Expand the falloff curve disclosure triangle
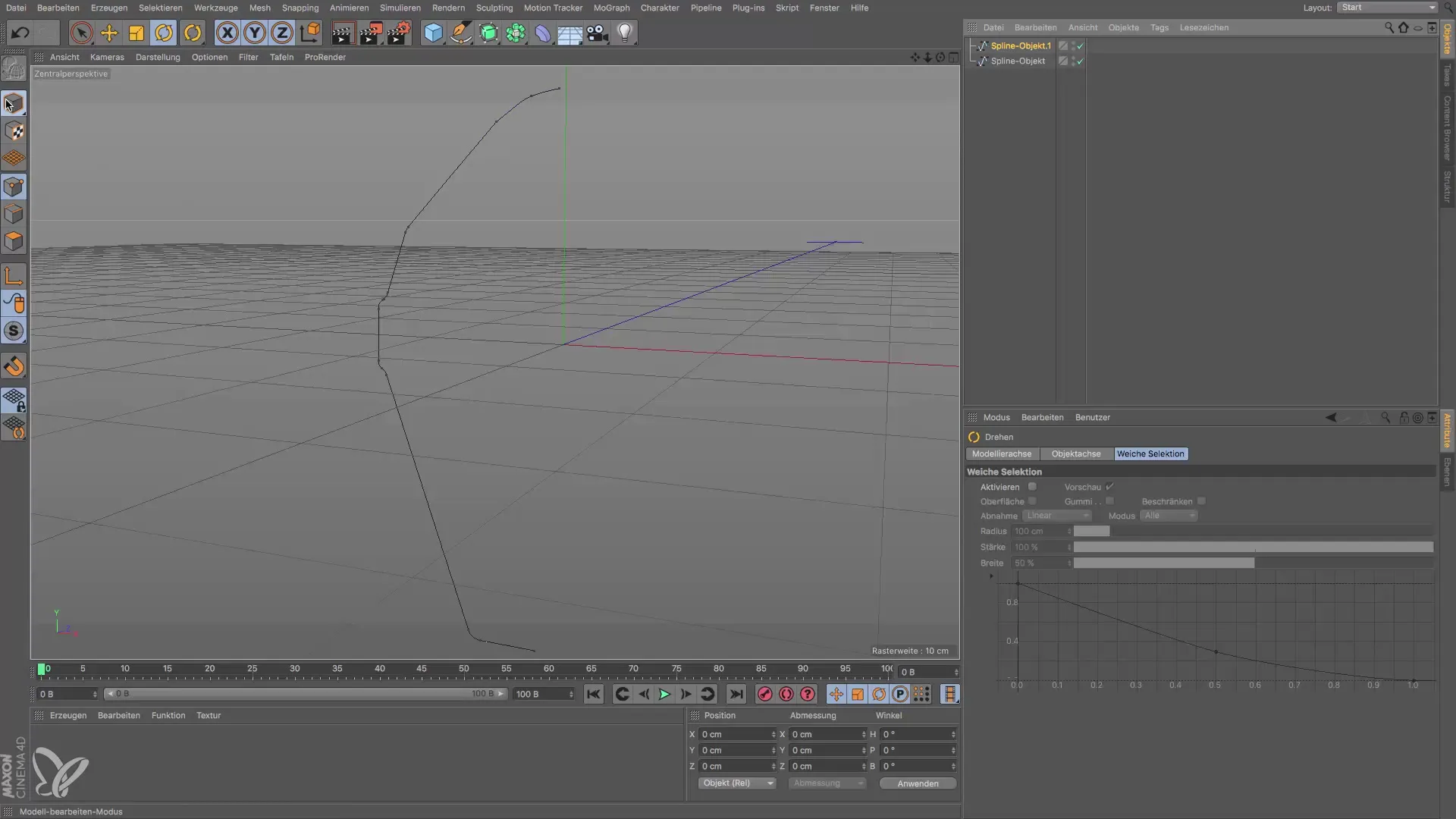This screenshot has height=819, width=1456. [991, 576]
